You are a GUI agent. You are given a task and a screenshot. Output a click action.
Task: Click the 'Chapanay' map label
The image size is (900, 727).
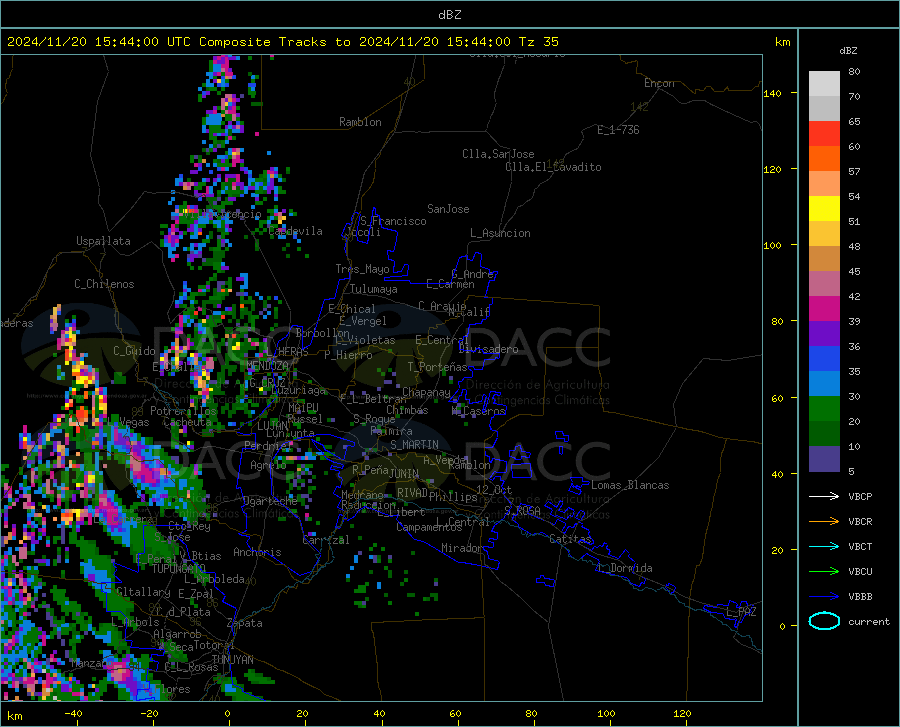(x=426, y=392)
